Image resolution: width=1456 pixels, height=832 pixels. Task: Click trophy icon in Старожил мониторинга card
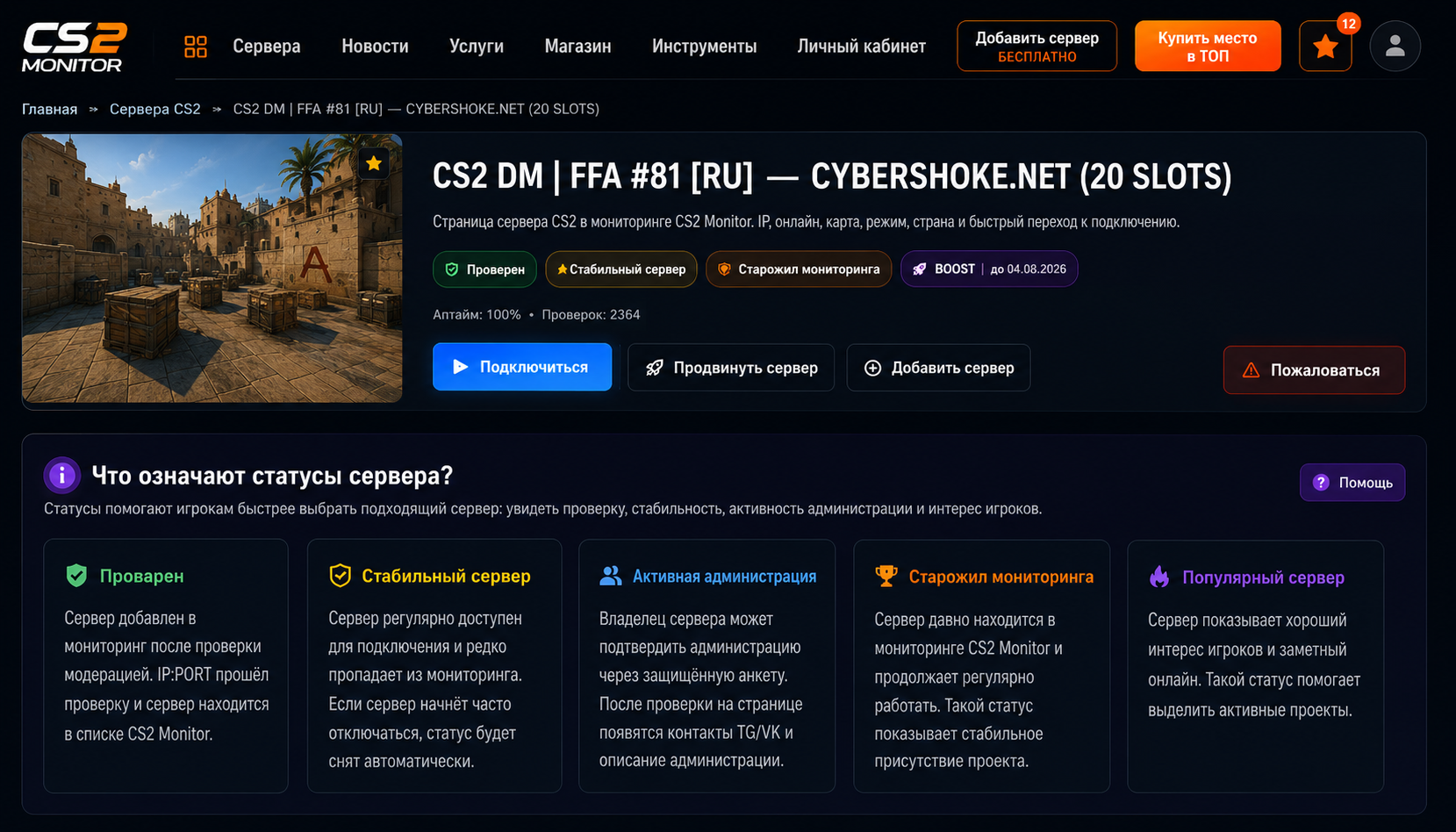[x=886, y=577]
